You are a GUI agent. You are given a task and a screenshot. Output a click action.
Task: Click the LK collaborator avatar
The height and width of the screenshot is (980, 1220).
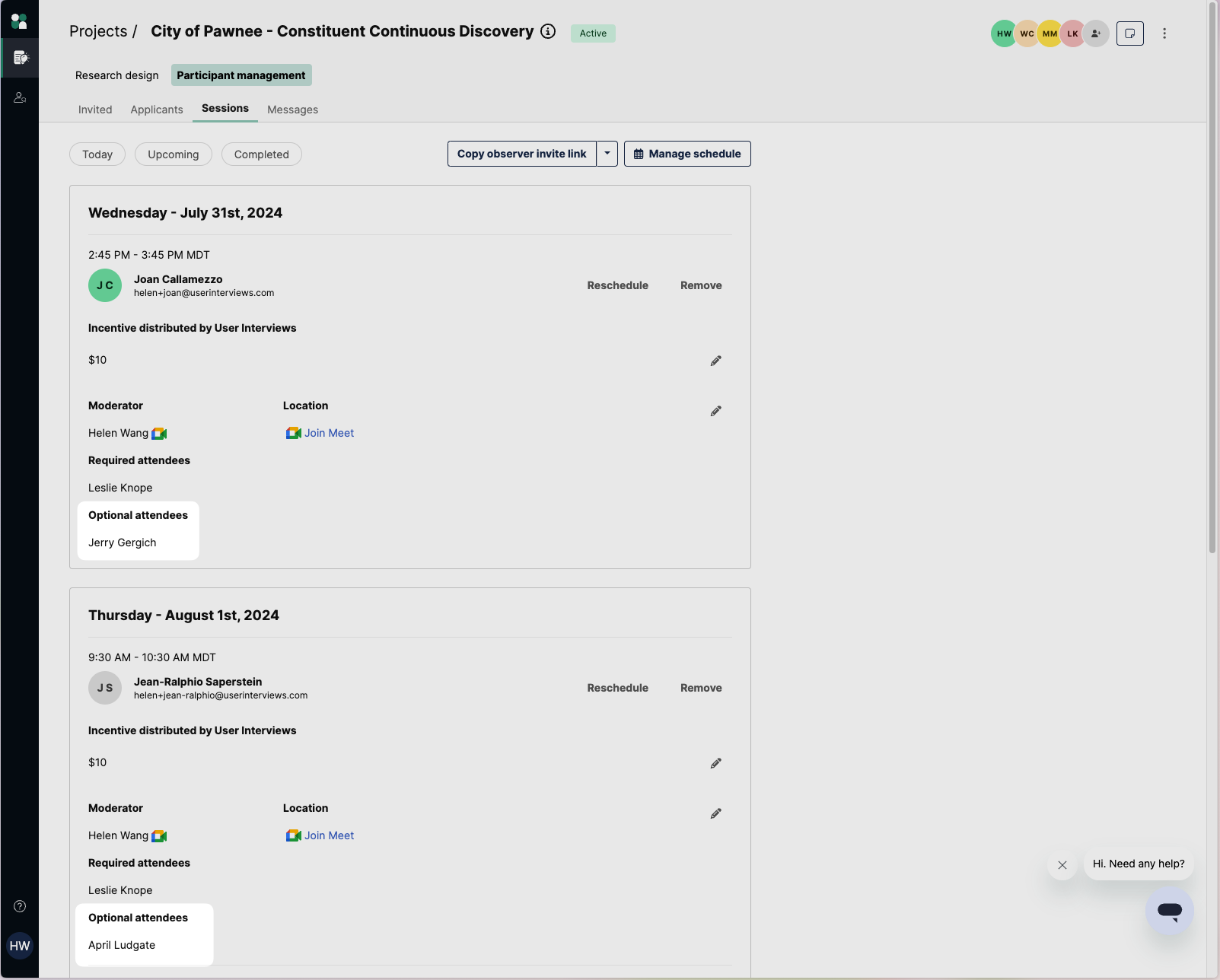pyautogui.click(x=1072, y=33)
